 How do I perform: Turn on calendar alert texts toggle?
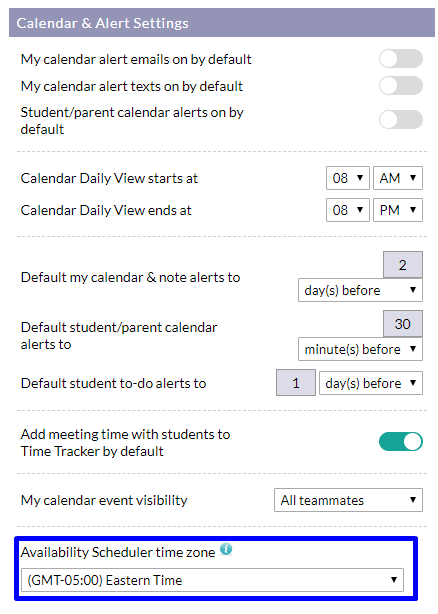coord(400,85)
